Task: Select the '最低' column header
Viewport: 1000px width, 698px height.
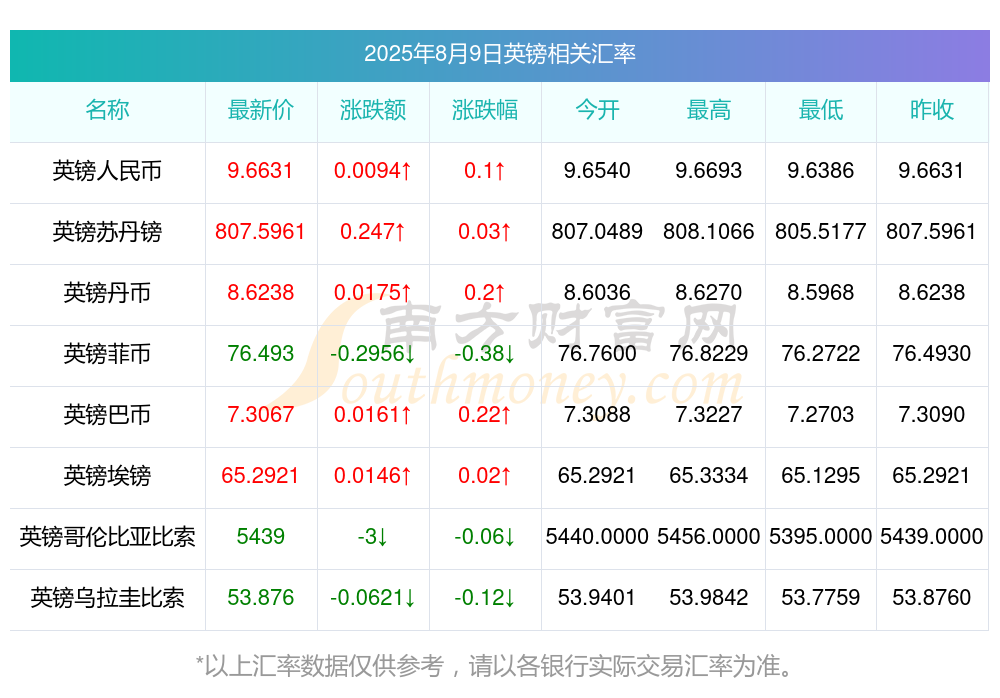Action: [x=821, y=110]
